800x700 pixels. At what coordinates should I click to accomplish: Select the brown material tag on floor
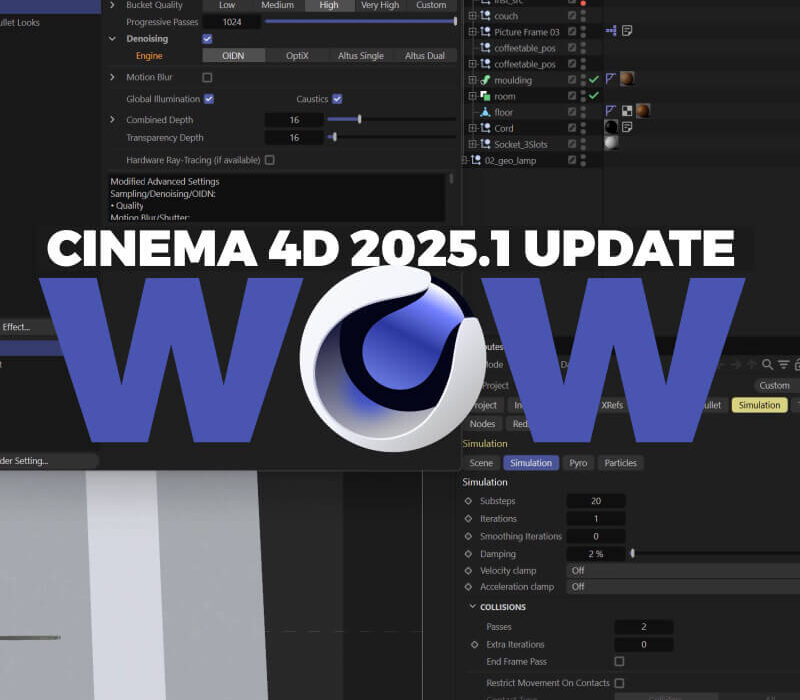[x=643, y=111]
